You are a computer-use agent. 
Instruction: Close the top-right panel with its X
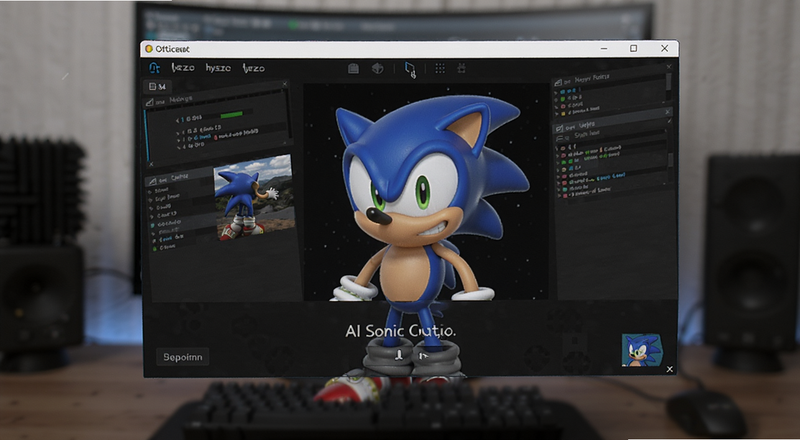click(x=669, y=66)
